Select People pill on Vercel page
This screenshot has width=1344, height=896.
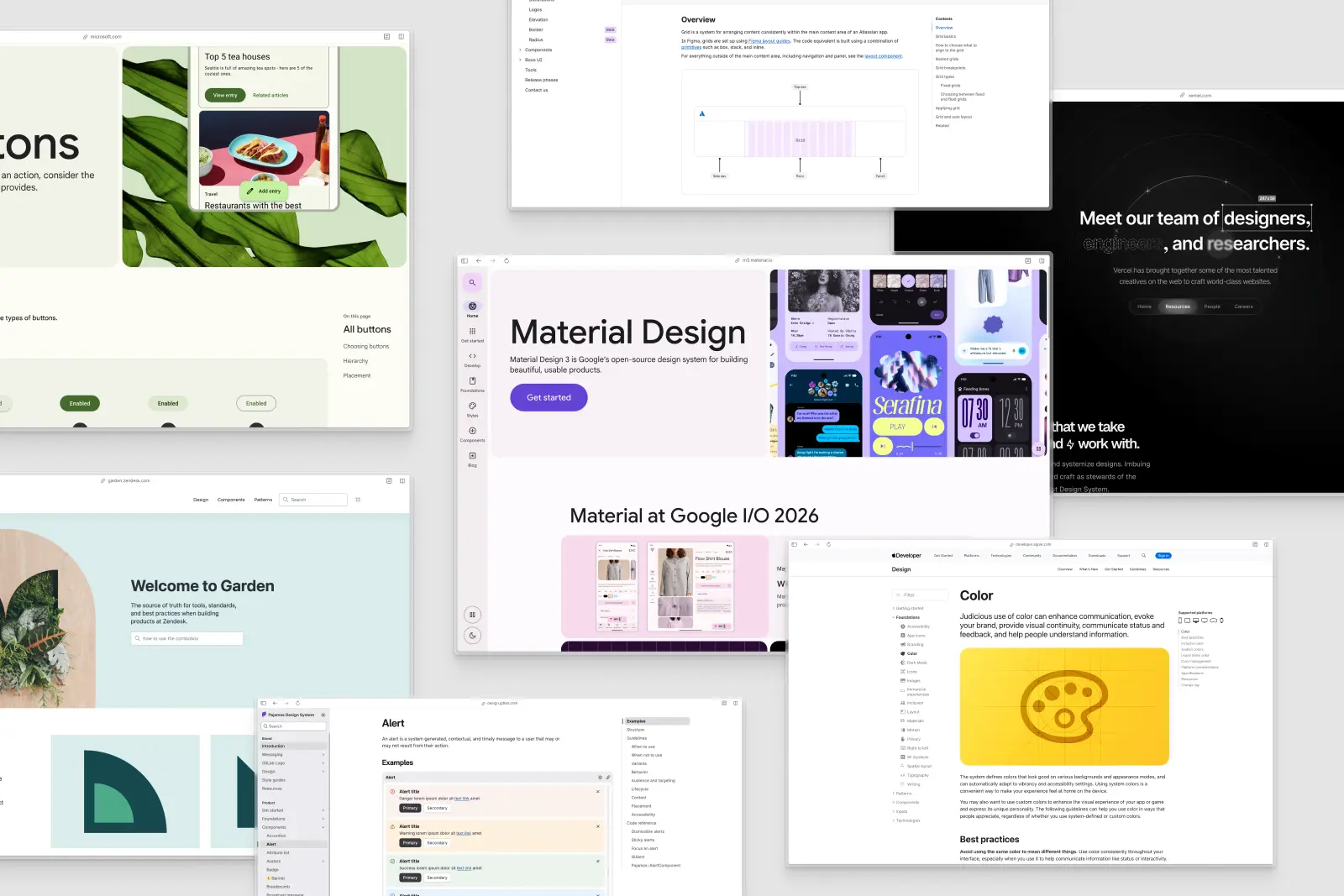1212,307
